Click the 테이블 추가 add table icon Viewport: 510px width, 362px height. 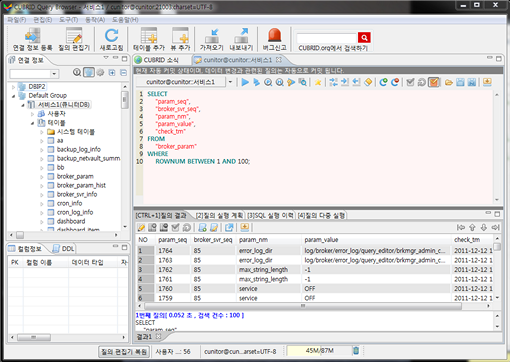tap(149, 36)
